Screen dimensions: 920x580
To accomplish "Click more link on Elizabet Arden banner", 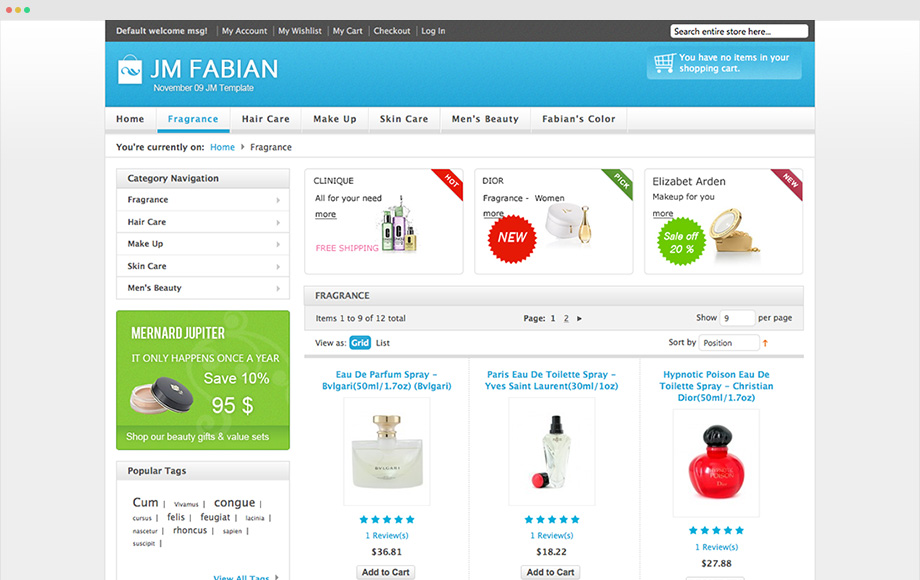I will tap(663, 213).
